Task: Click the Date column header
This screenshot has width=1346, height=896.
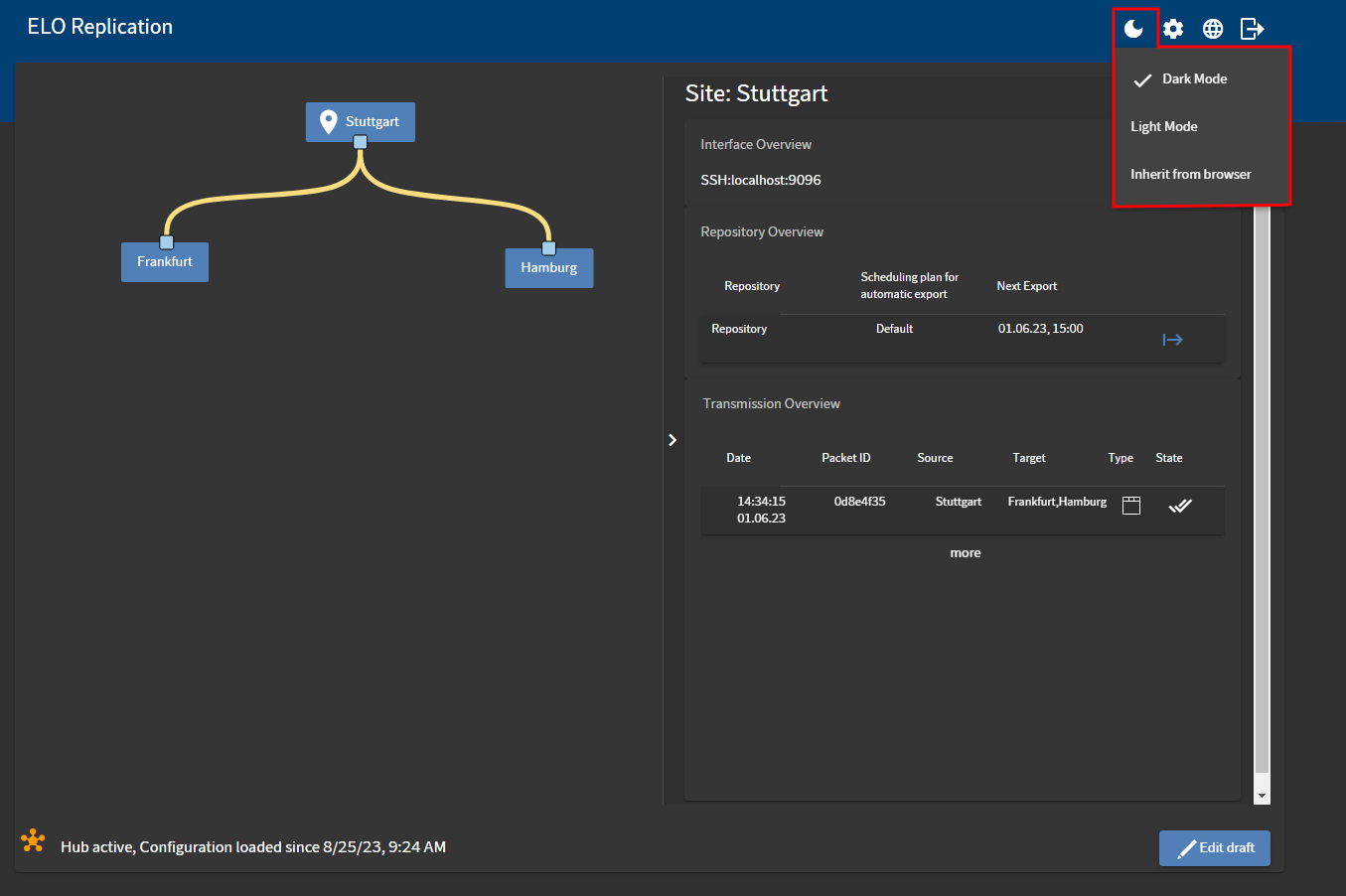Action: [x=739, y=458]
